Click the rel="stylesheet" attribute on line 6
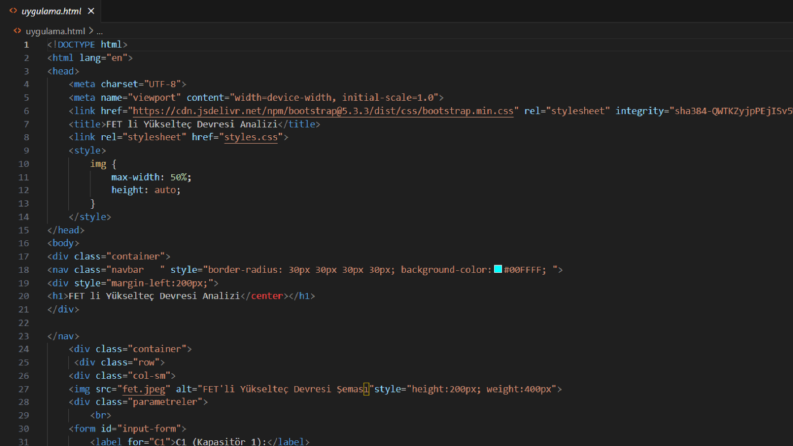 pos(567,111)
